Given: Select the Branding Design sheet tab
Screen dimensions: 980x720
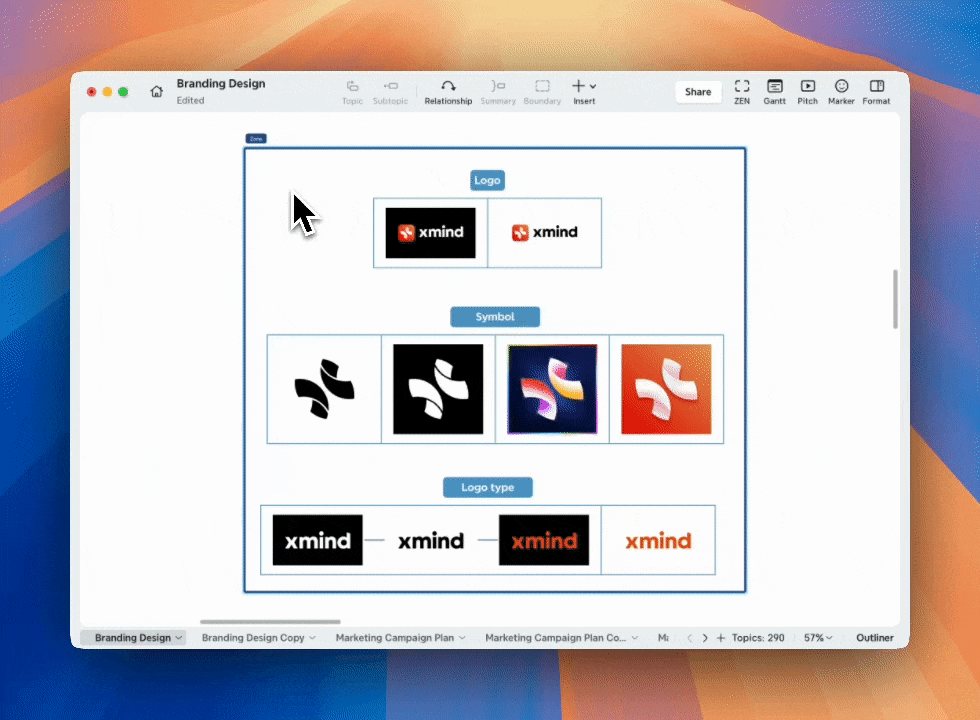Looking at the screenshot, I should [x=132, y=638].
